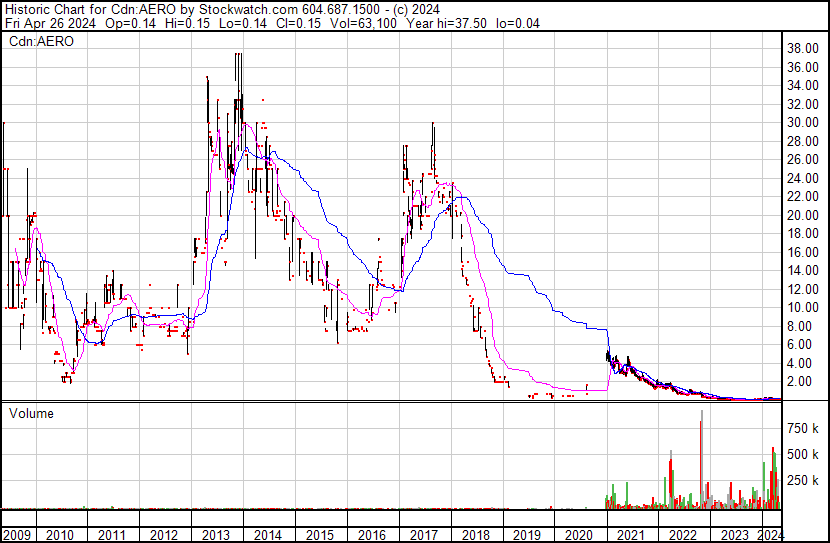Select the 2020 year label
The height and width of the screenshot is (543, 830).
(579, 535)
